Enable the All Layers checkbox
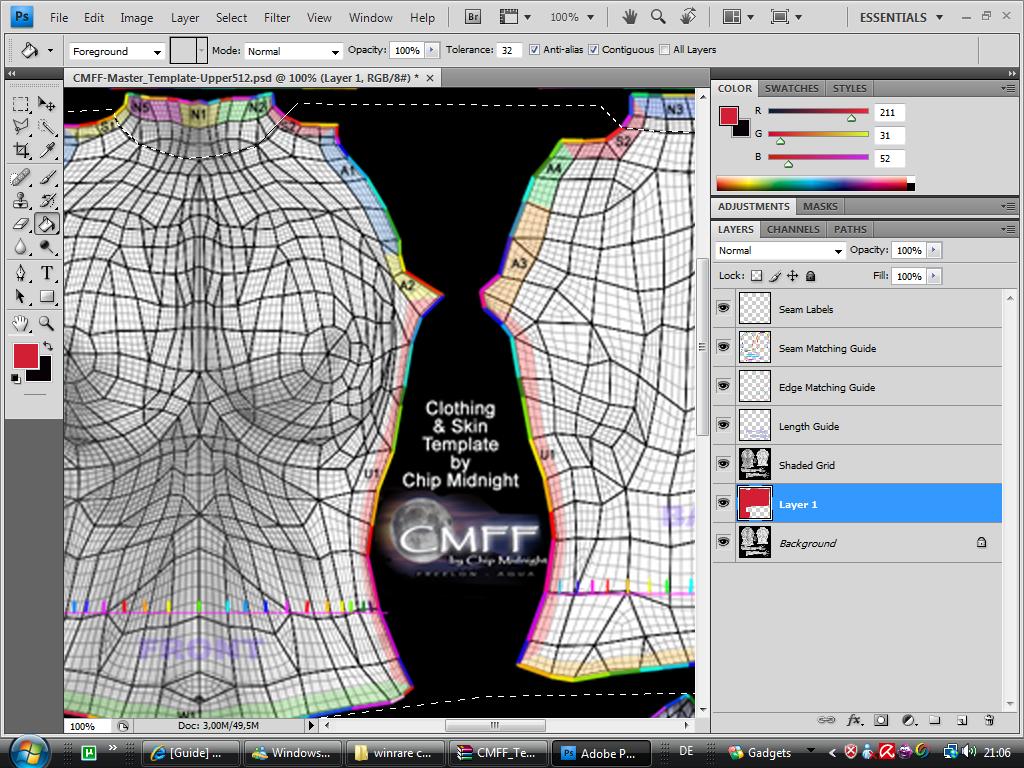 (664, 50)
